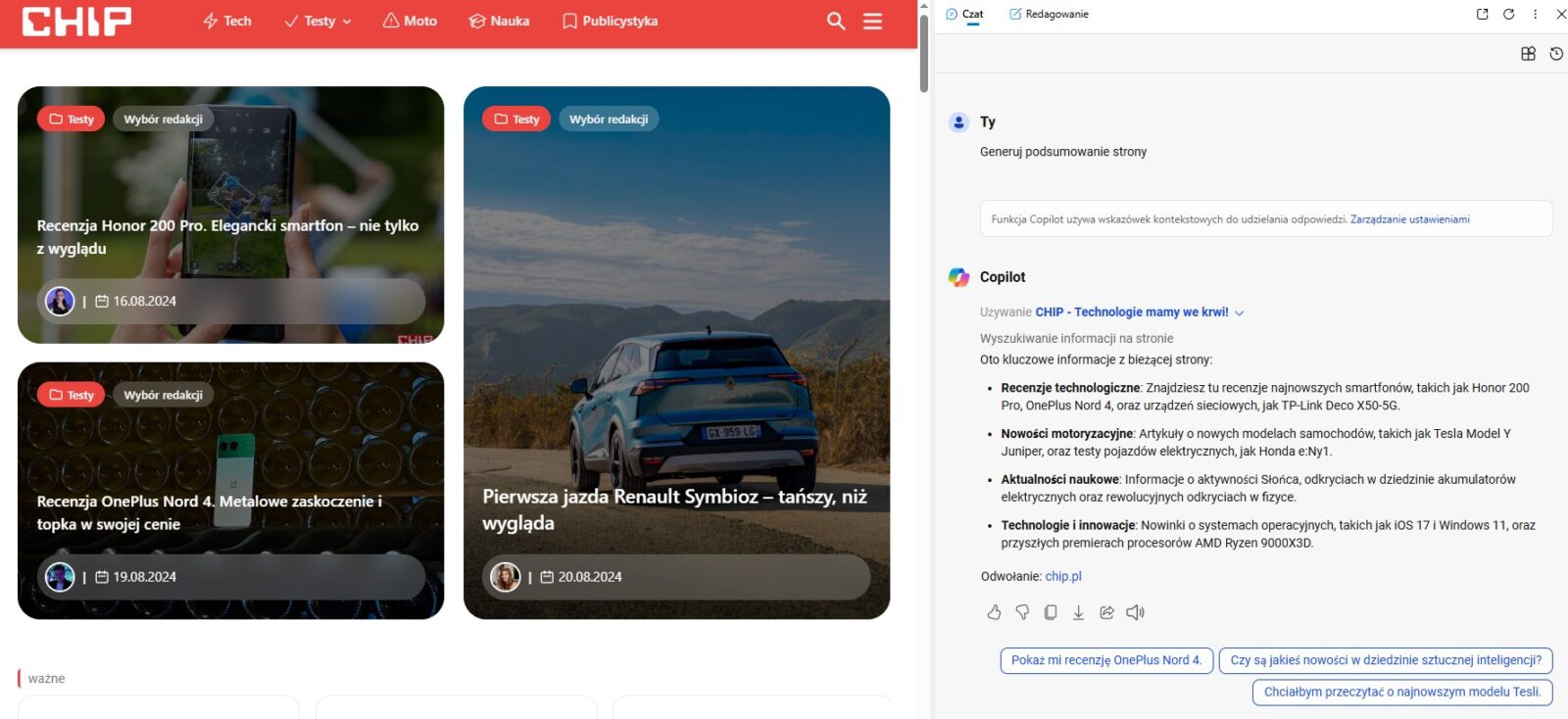Open the Copilot sidebar three-dot options menu
Screen dimensions: 1568x719
[x=1535, y=14]
